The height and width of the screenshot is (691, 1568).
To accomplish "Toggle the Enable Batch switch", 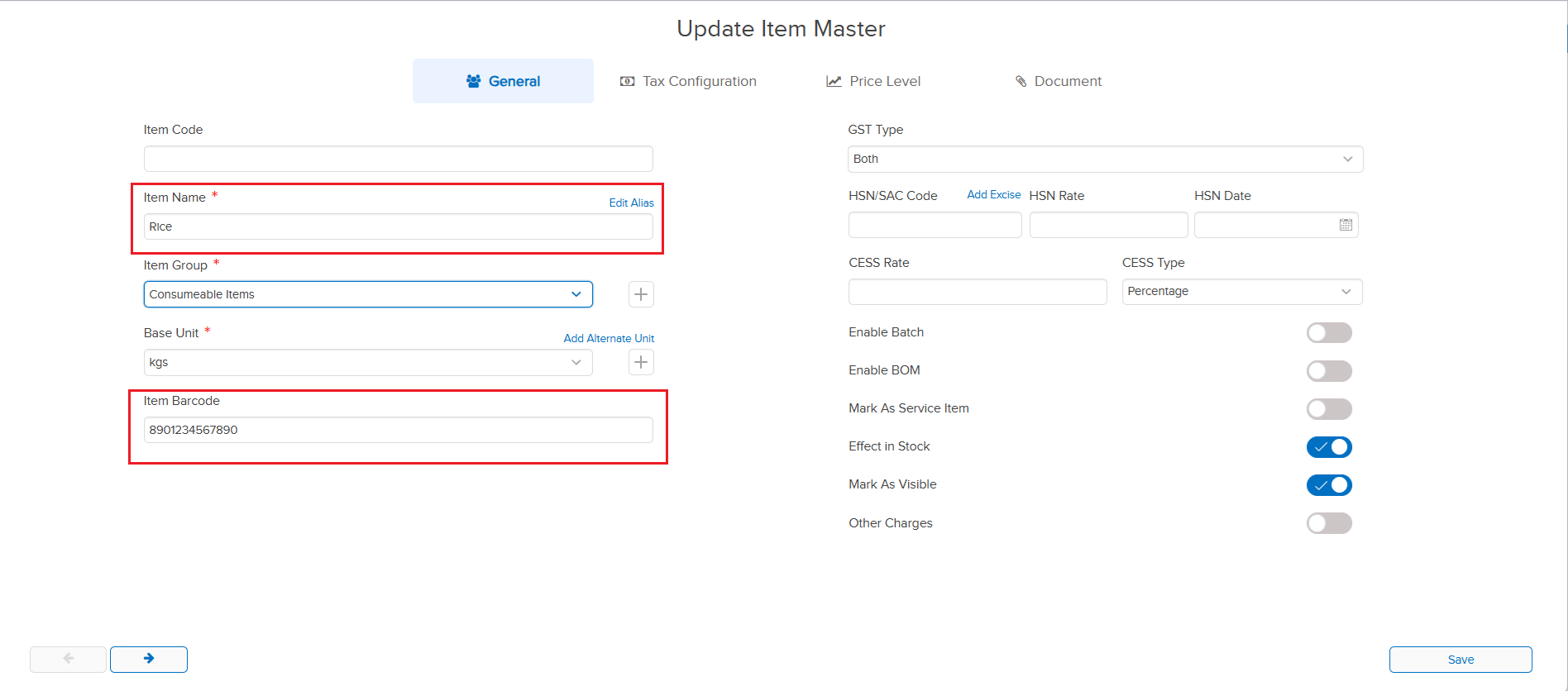I will click(1328, 332).
